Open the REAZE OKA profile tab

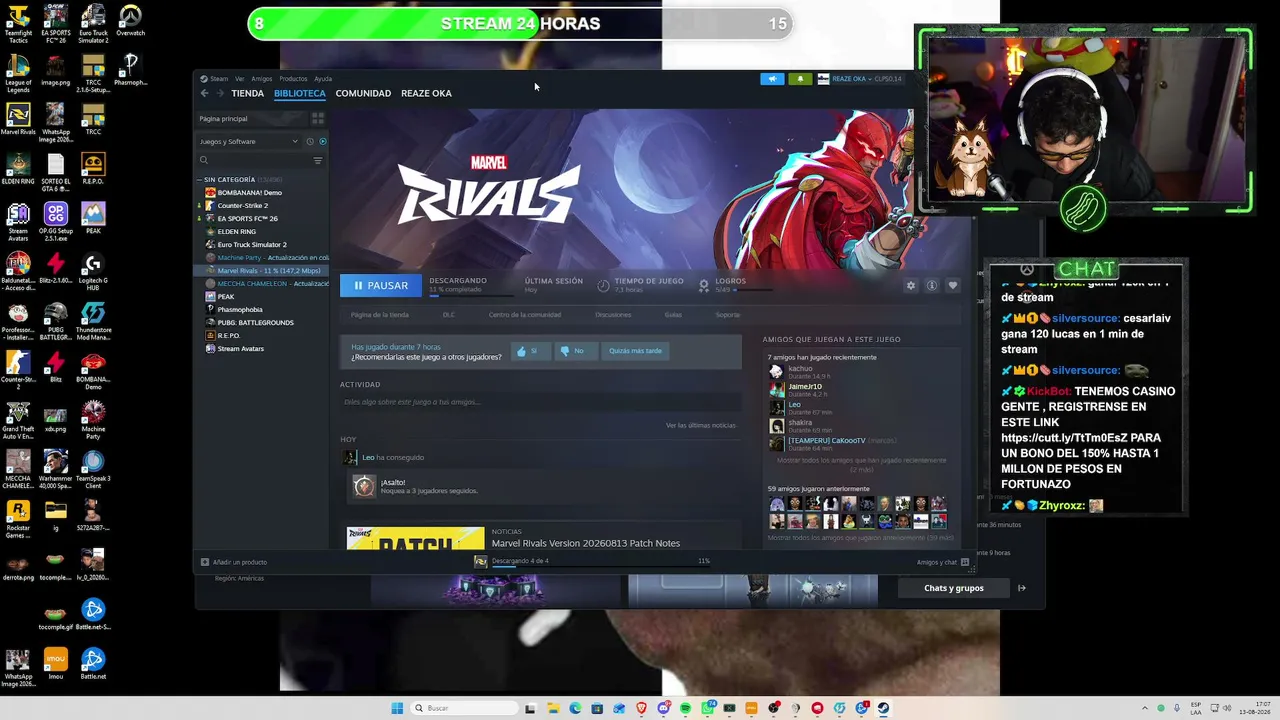tap(426, 93)
